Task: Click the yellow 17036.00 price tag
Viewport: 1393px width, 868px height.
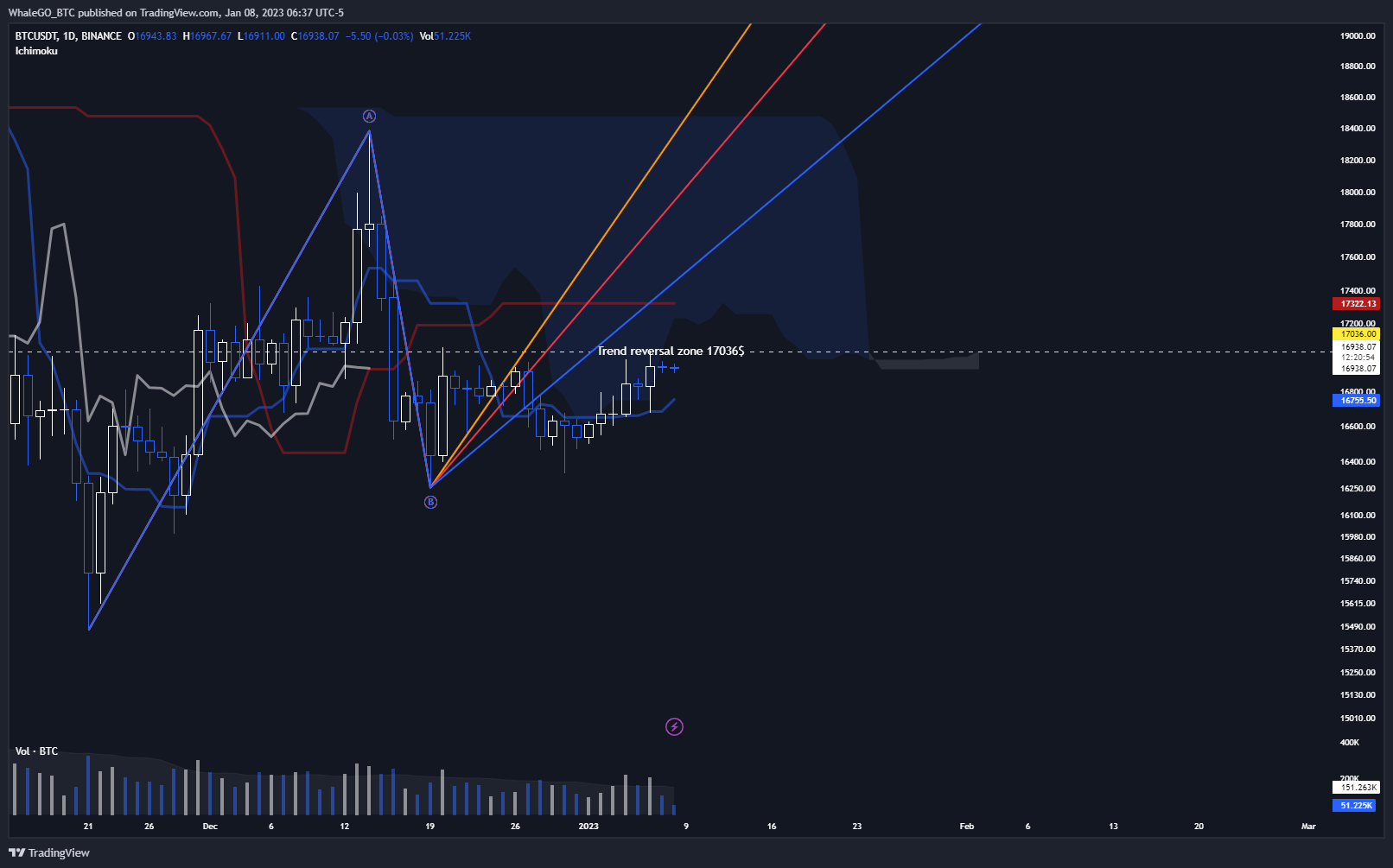Action: [1357, 334]
